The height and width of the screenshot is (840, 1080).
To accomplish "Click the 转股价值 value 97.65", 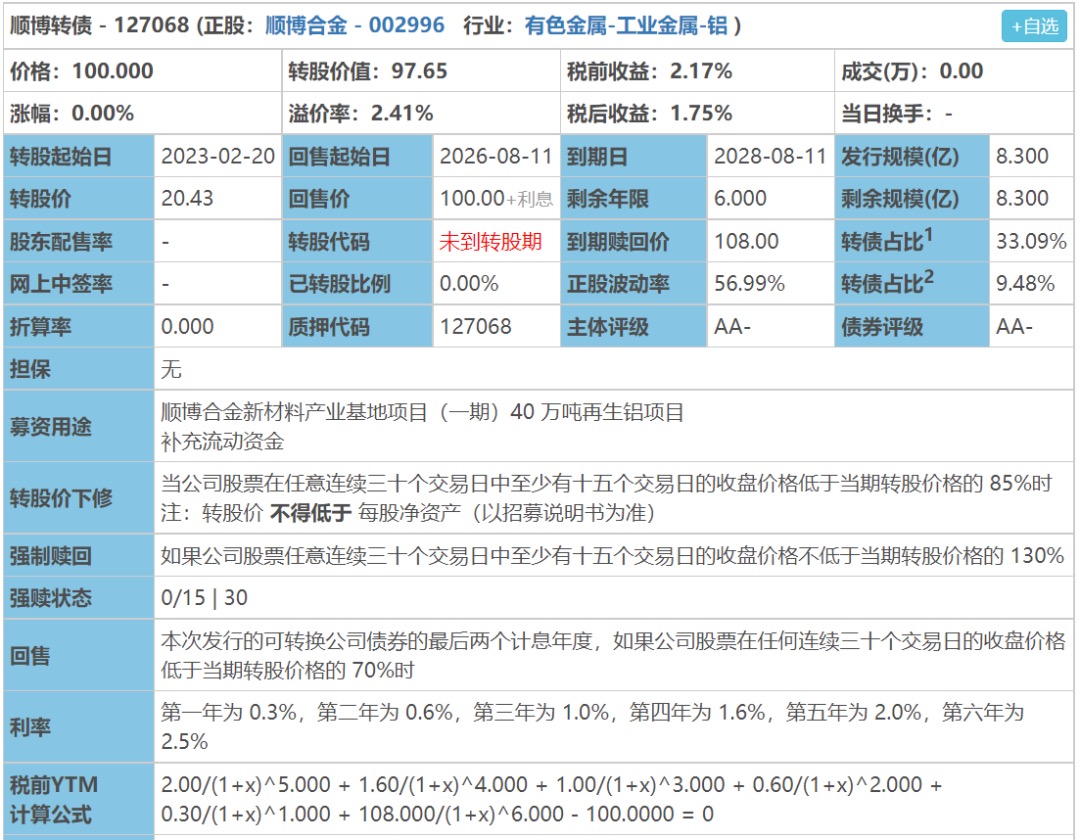I will [419, 71].
